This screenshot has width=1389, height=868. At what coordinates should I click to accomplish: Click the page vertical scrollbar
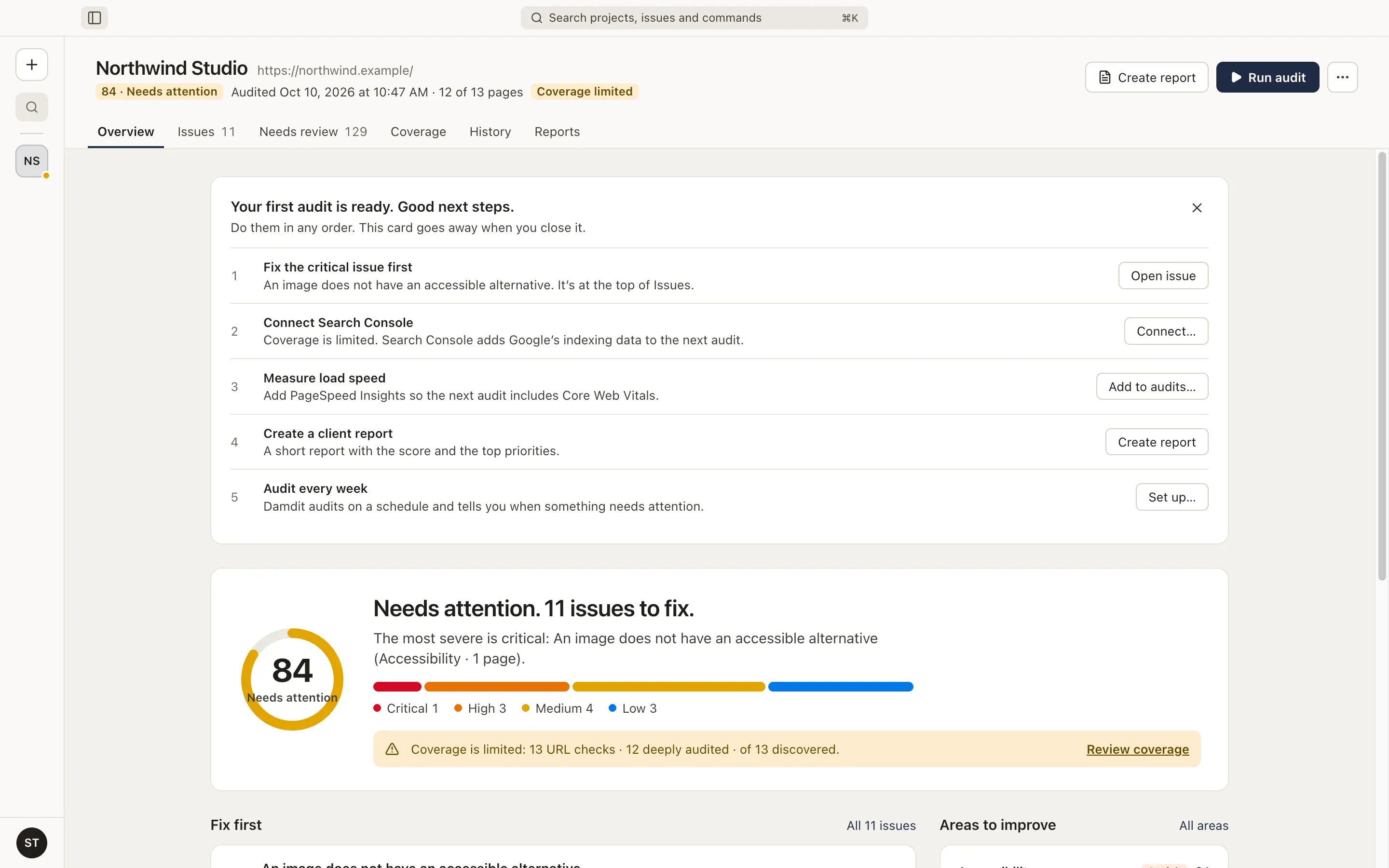1382,367
